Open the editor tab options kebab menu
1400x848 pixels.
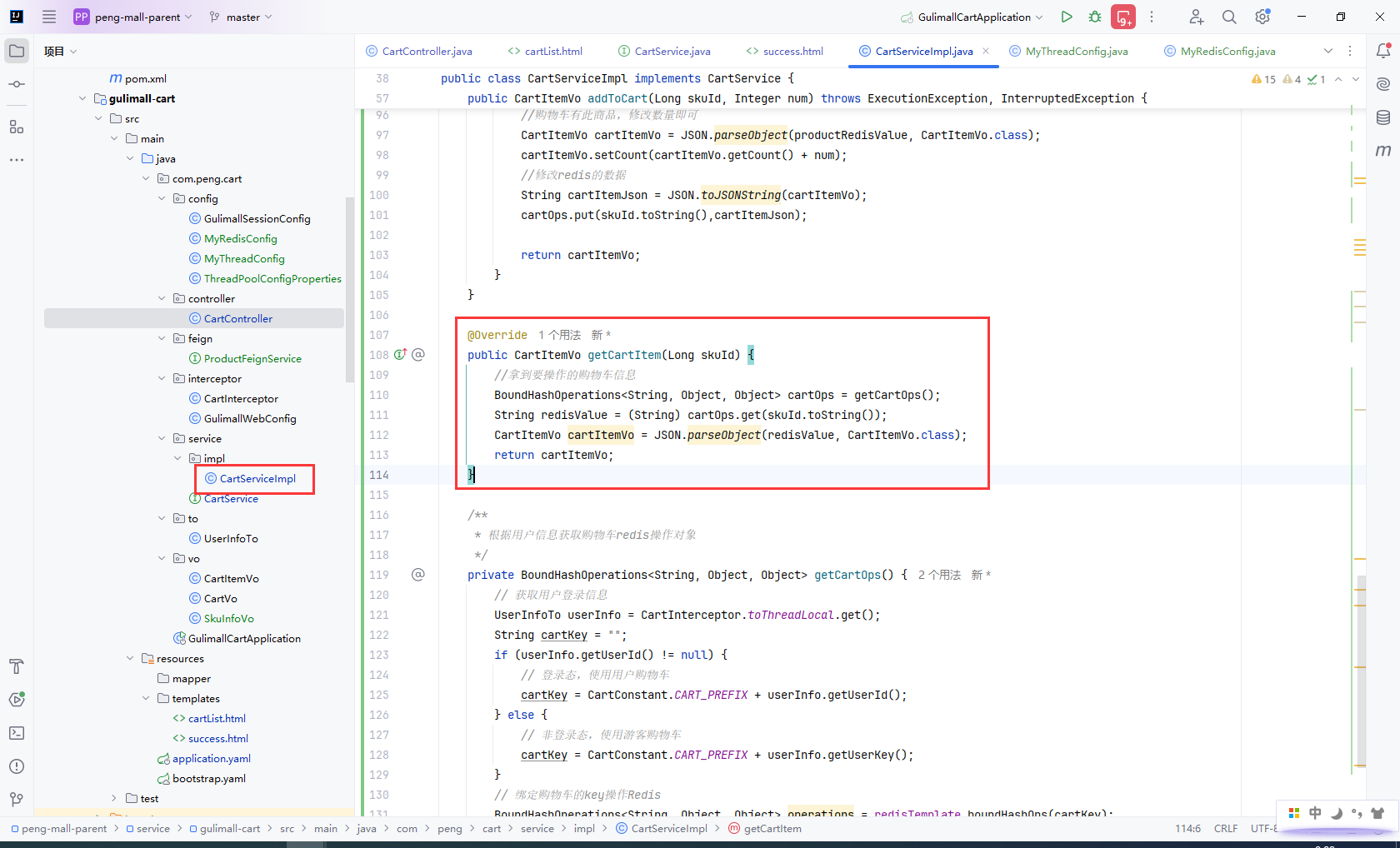coord(1350,51)
